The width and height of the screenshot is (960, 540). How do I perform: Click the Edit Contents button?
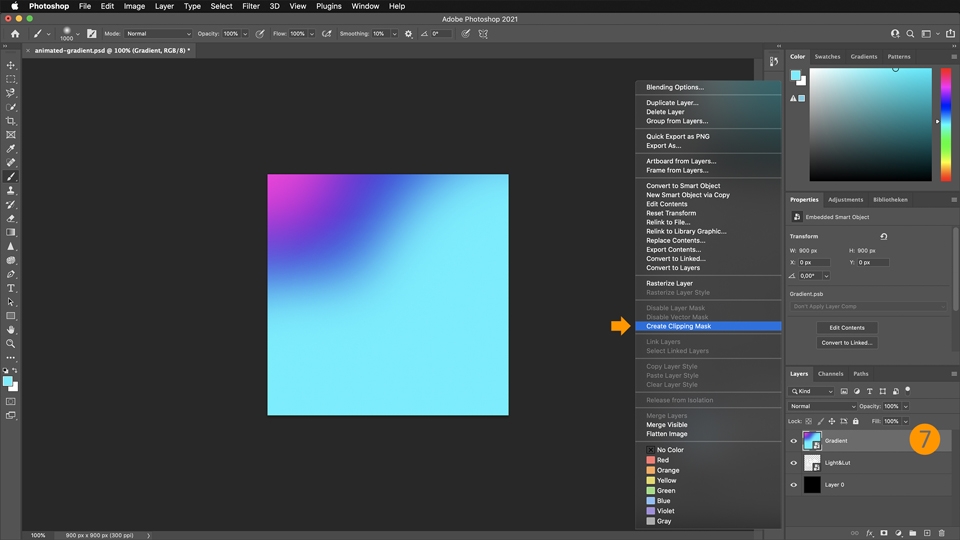pos(847,327)
